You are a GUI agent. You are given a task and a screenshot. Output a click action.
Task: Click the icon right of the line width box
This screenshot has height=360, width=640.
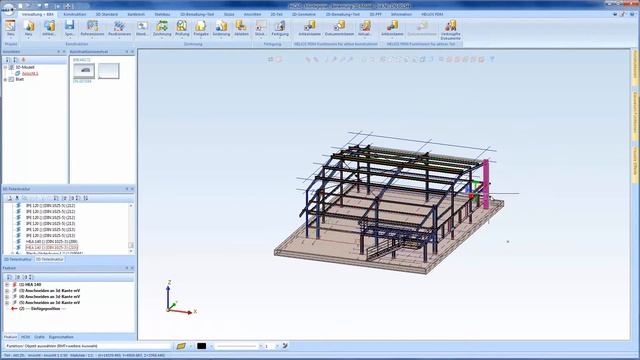285,346
